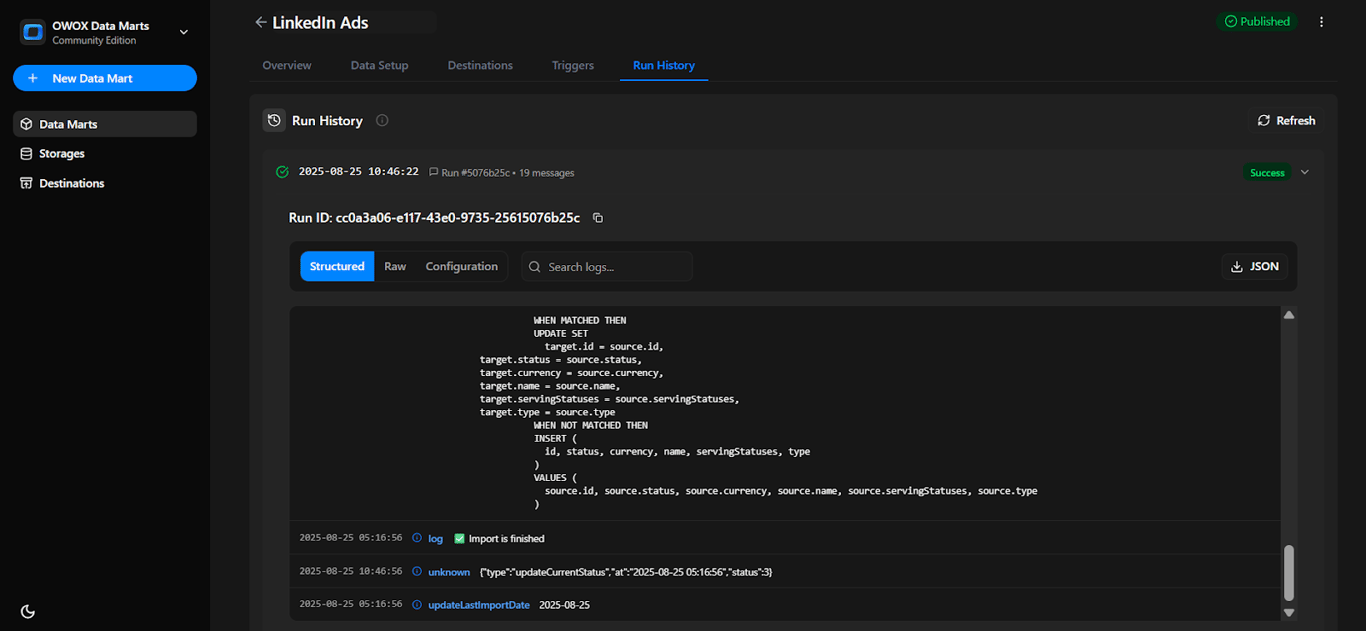The width and height of the screenshot is (1366, 631).
Task: Click the info icon beside the 'unknown' entry
Action: [417, 571]
